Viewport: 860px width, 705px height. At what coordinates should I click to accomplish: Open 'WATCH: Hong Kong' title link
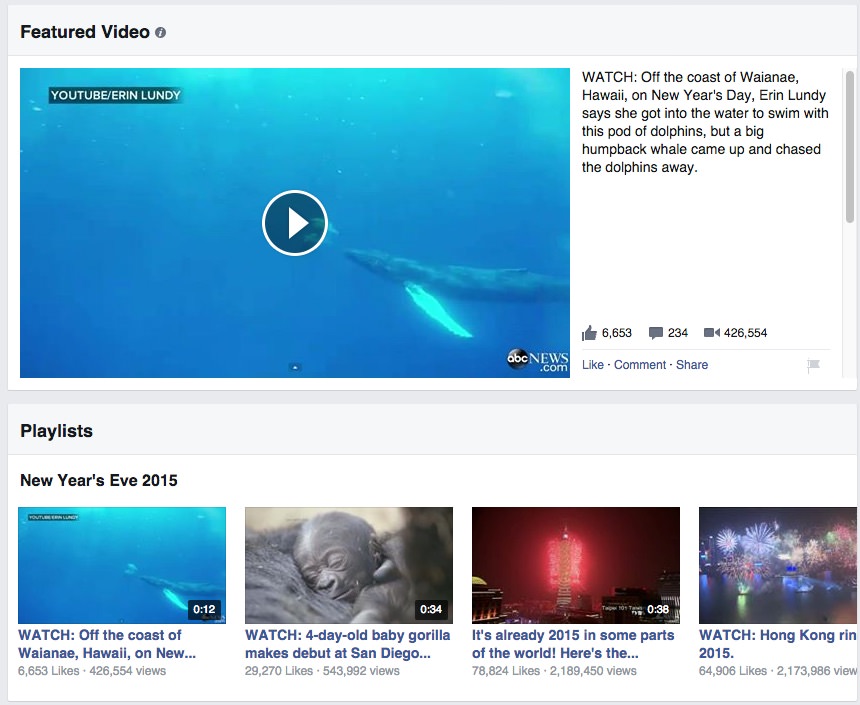[778, 644]
